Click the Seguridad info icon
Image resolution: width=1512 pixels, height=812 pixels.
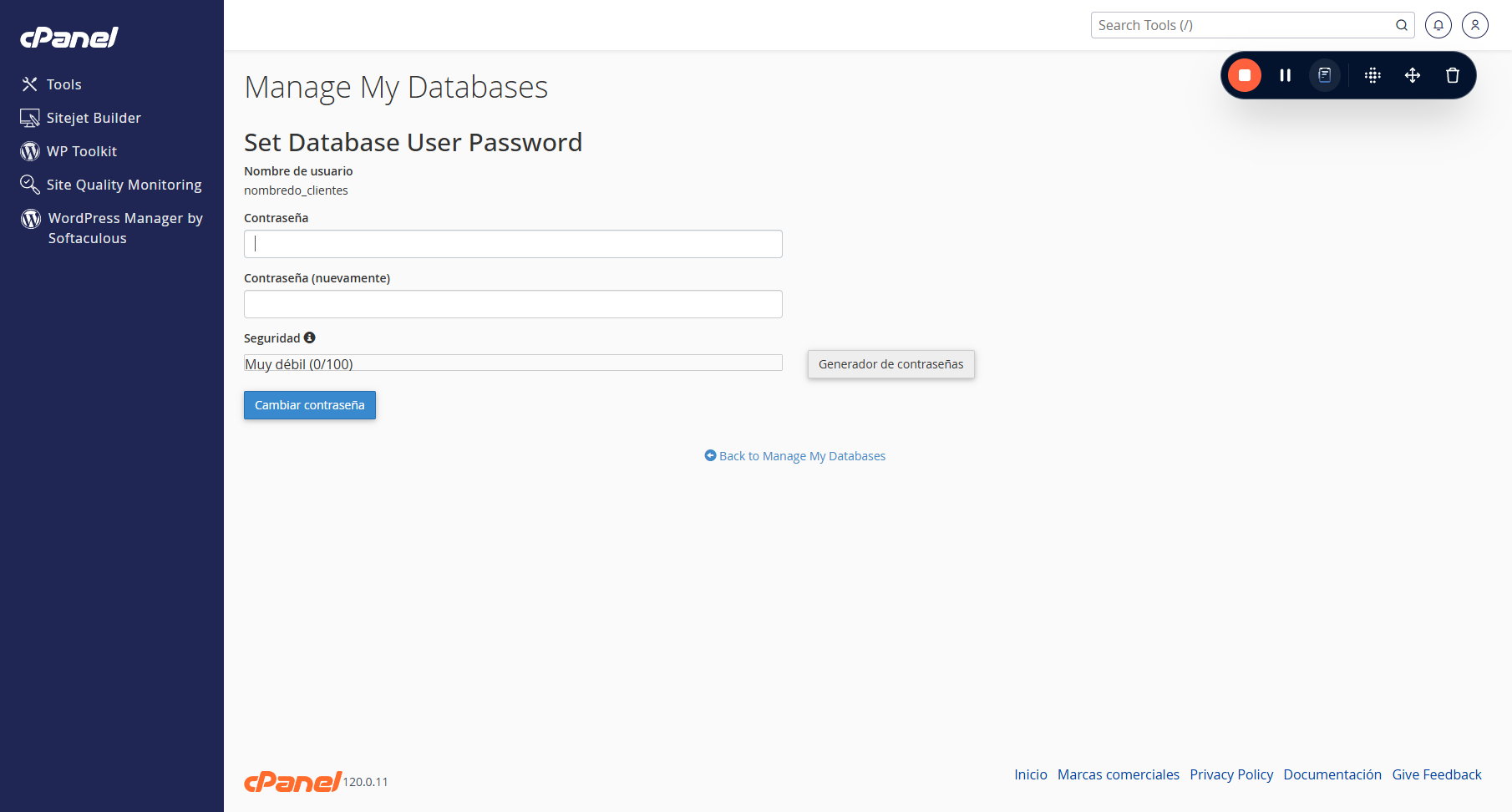310,337
